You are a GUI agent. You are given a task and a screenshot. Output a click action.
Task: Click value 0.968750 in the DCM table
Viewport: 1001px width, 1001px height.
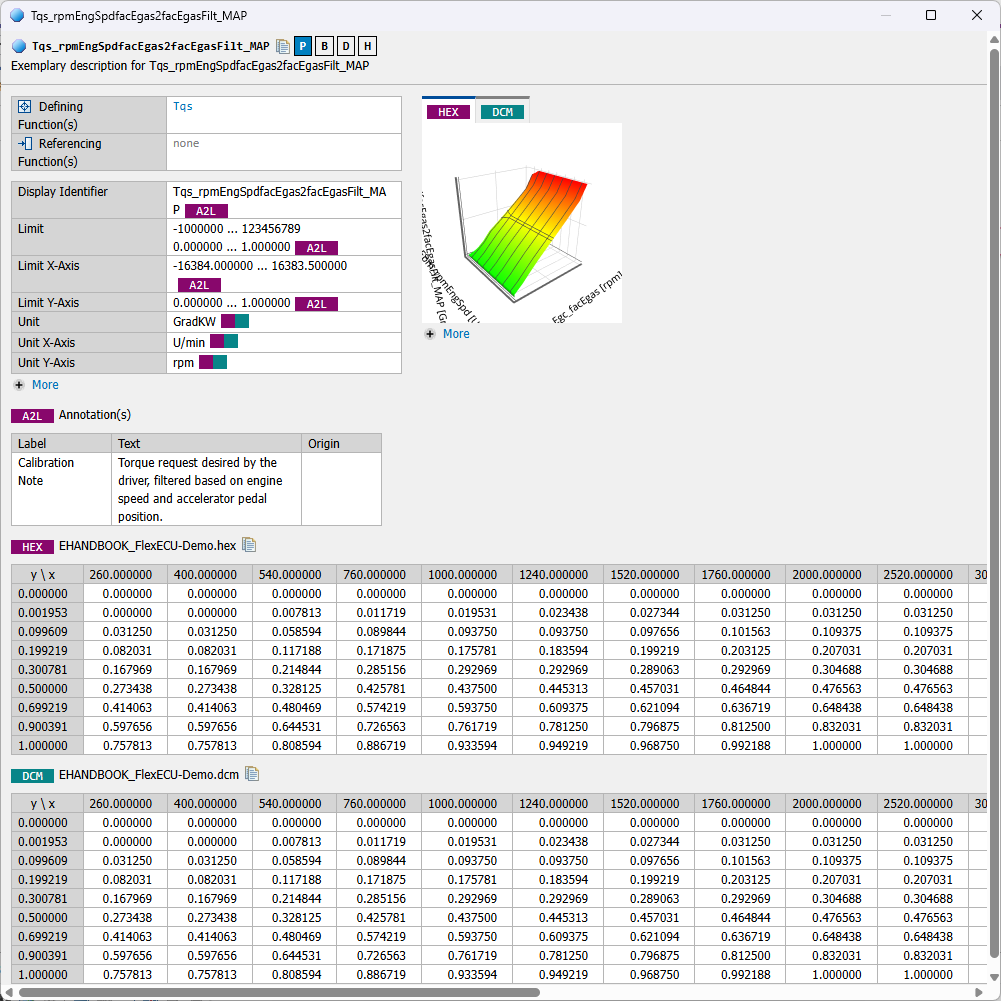click(x=649, y=975)
